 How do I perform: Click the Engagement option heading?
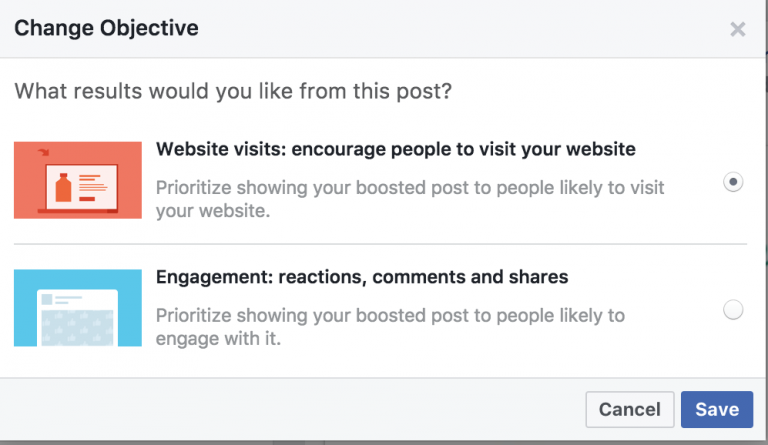click(x=362, y=277)
